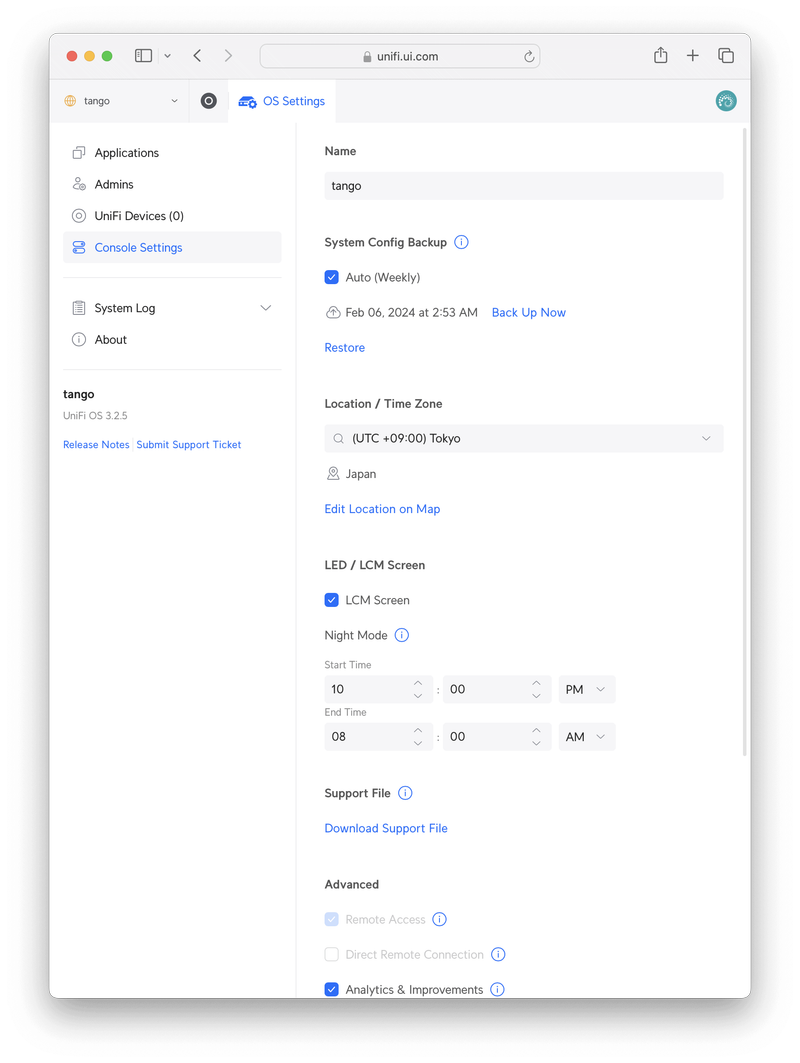This screenshot has width=800, height=1063.
Task: Click the page reload icon
Action: [529, 57]
